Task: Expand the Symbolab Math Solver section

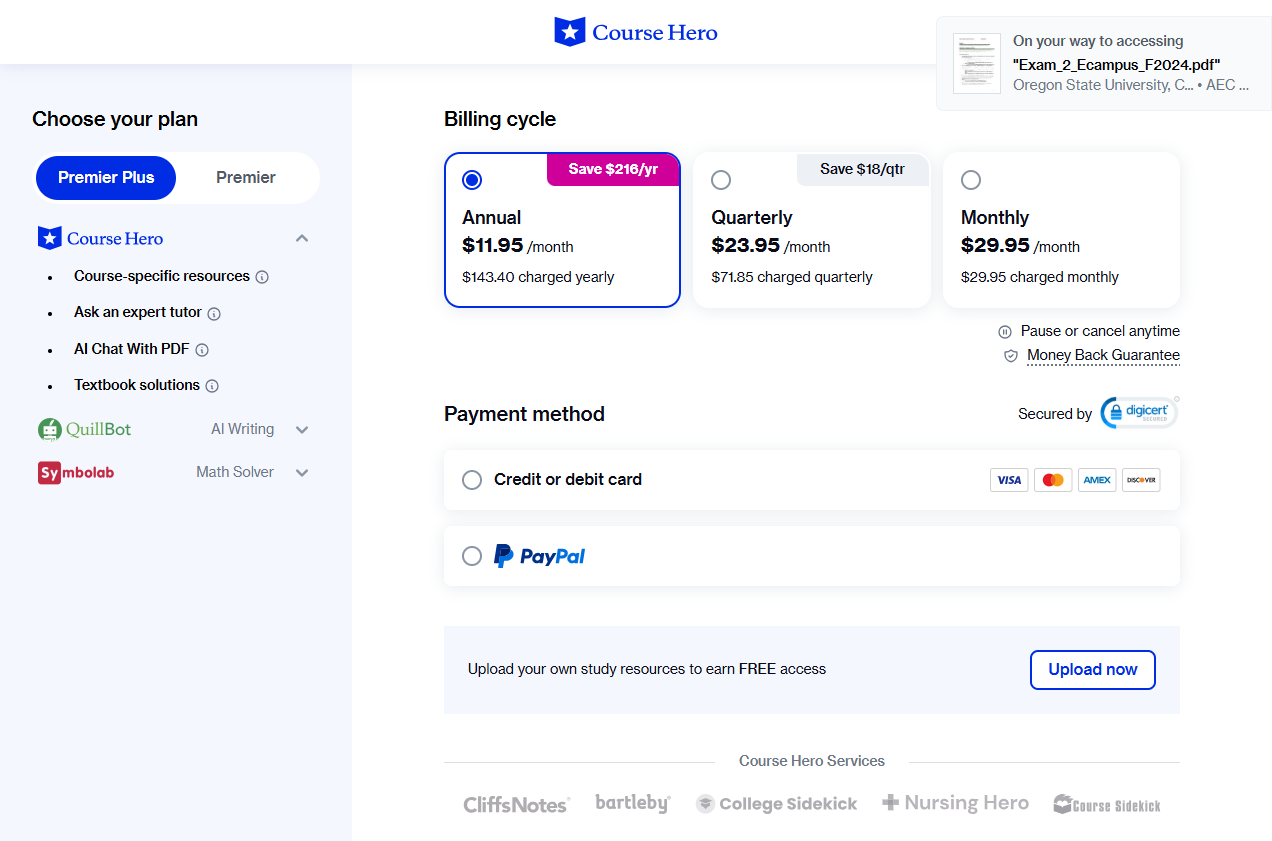Action: pos(302,472)
